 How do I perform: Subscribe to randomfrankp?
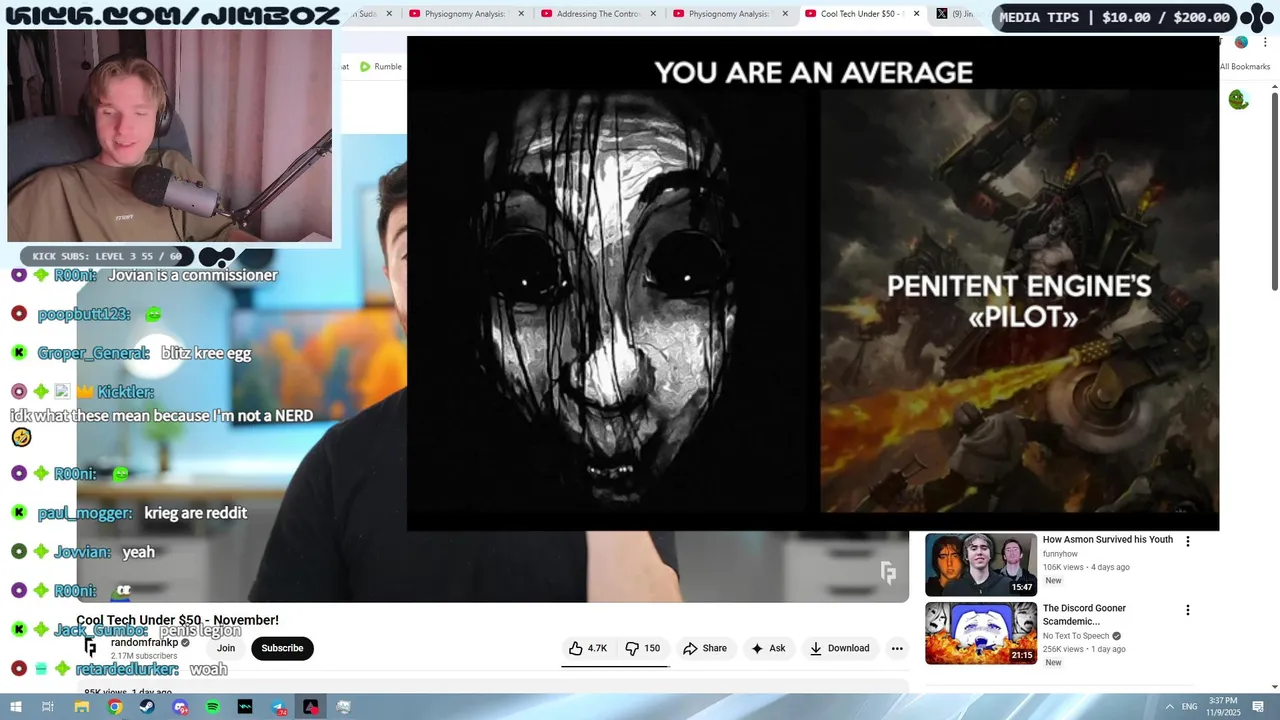(282, 648)
